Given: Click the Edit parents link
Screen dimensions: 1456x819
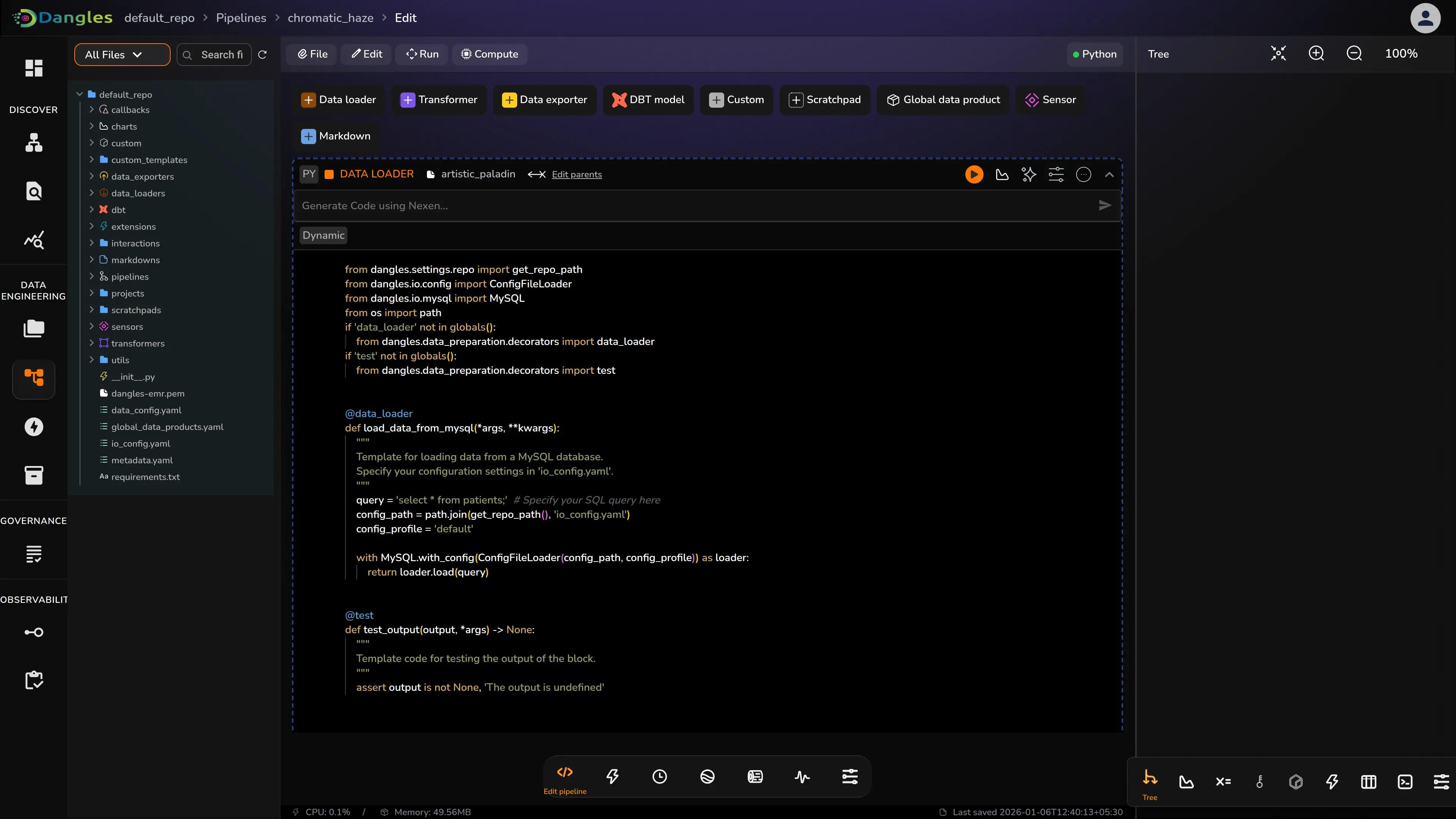Looking at the screenshot, I should click(576, 175).
